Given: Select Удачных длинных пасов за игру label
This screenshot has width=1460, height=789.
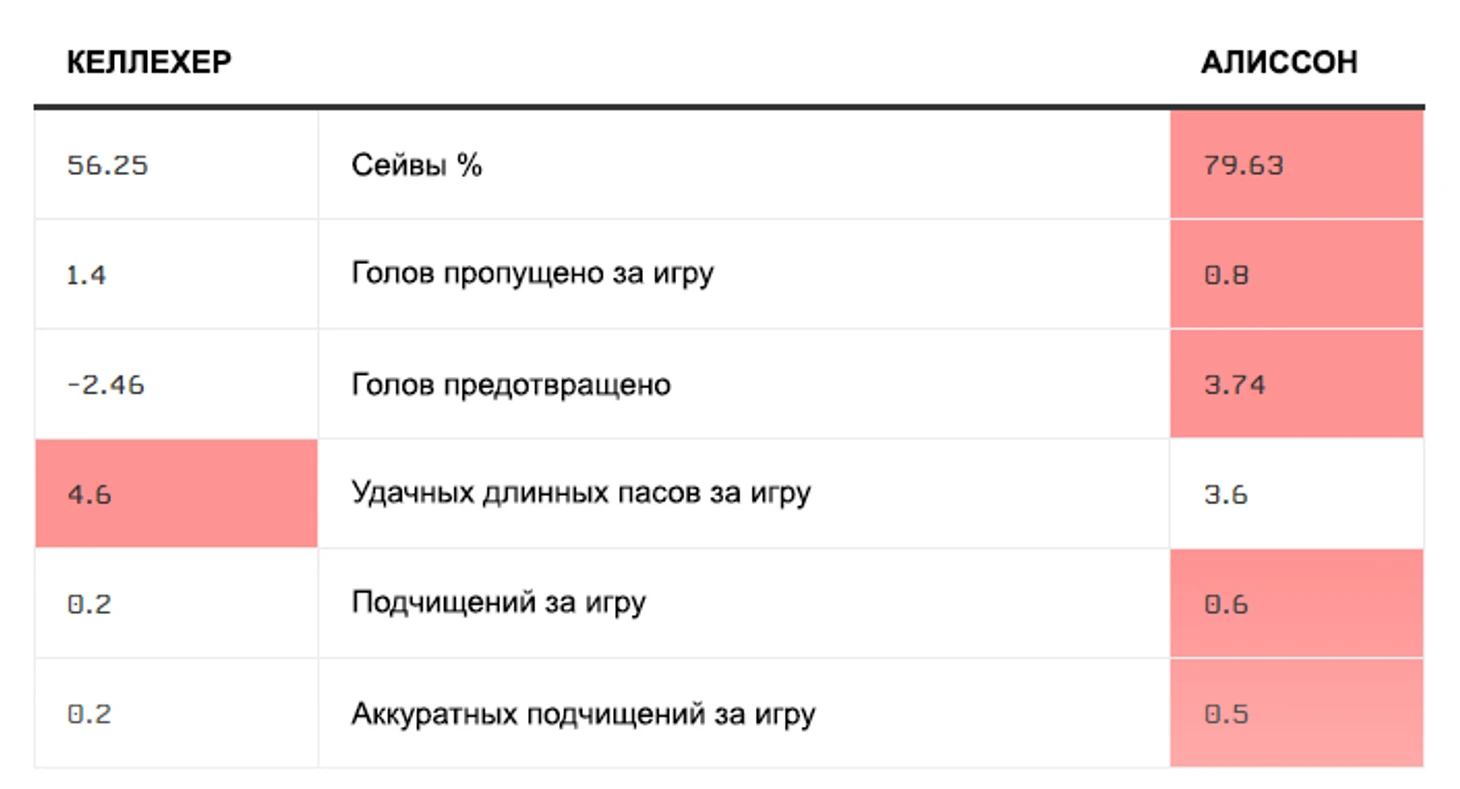Looking at the screenshot, I should 580,493.
